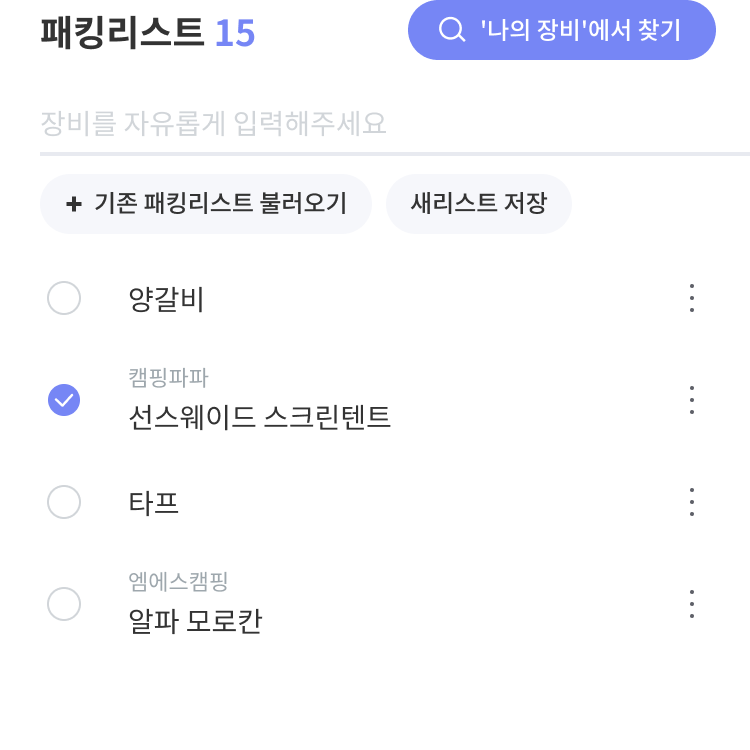
Task: Select the 알파 모로칸 item name
Action: tap(195, 621)
